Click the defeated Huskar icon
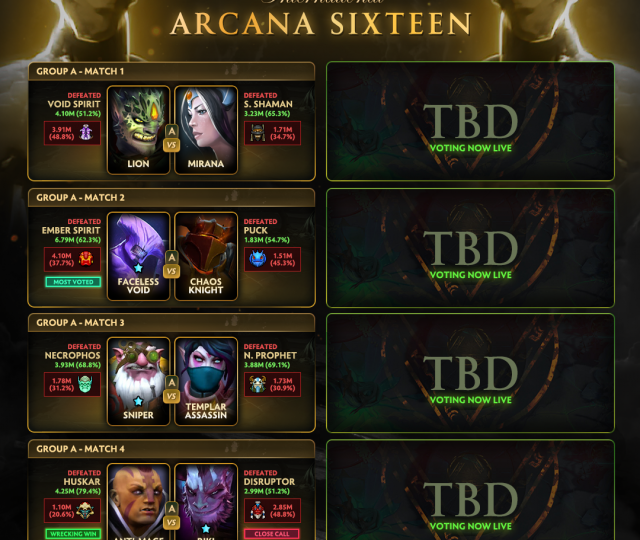 [x=85, y=510]
